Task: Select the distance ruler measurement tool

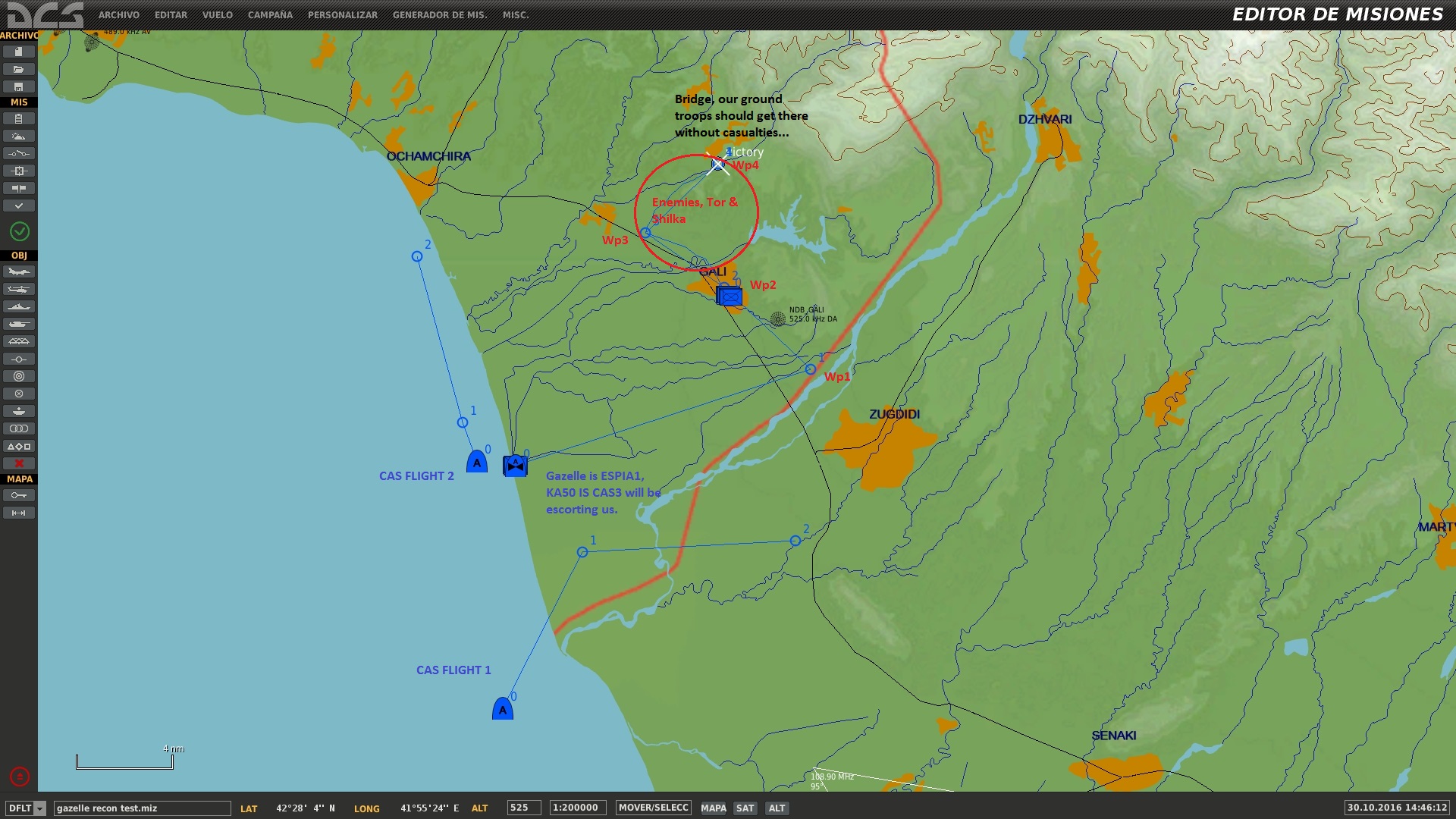Action: tap(19, 513)
